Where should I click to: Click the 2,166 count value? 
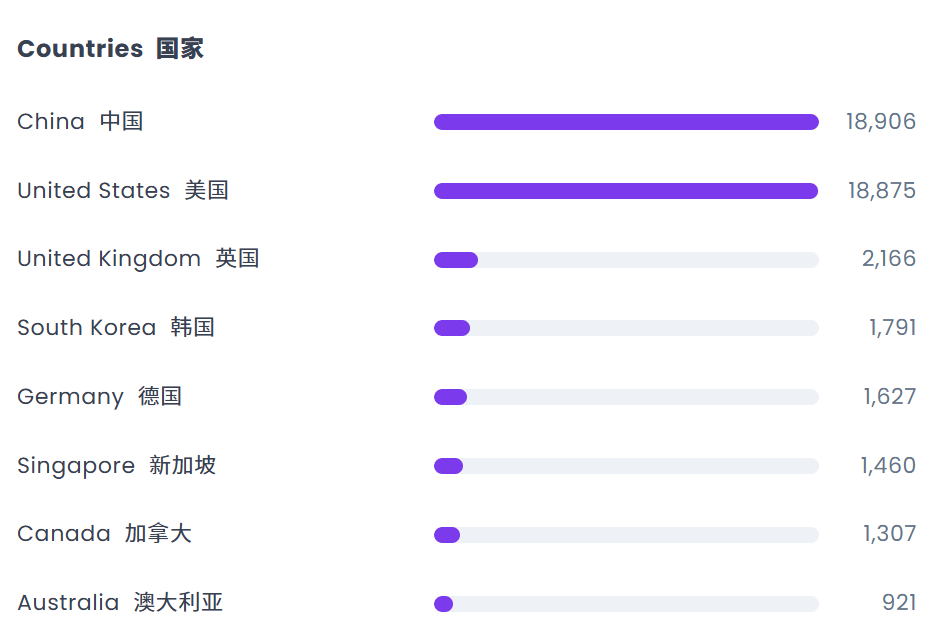(x=889, y=259)
